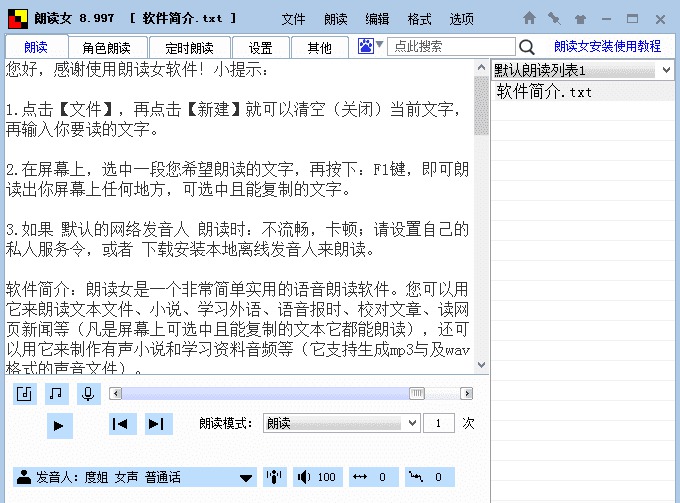Jump to previous with skip-back button
Screen dimensions: 680x503
coord(123,424)
